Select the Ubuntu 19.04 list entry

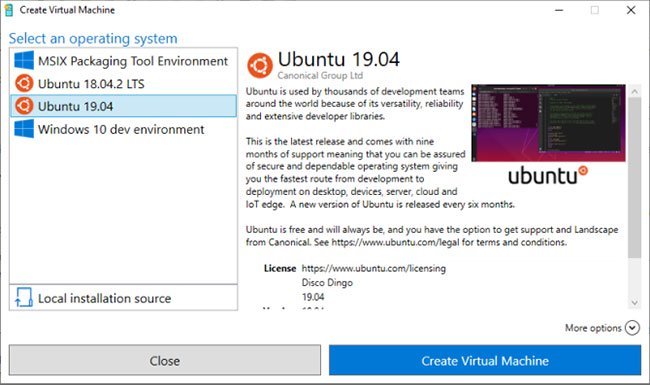coord(124,106)
